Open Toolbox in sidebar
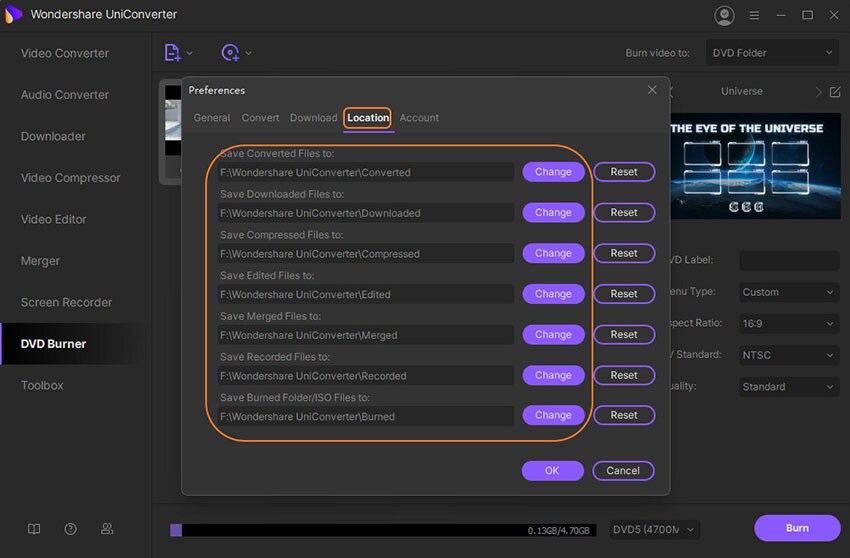Screen dimensions: 850x558 (42, 385)
